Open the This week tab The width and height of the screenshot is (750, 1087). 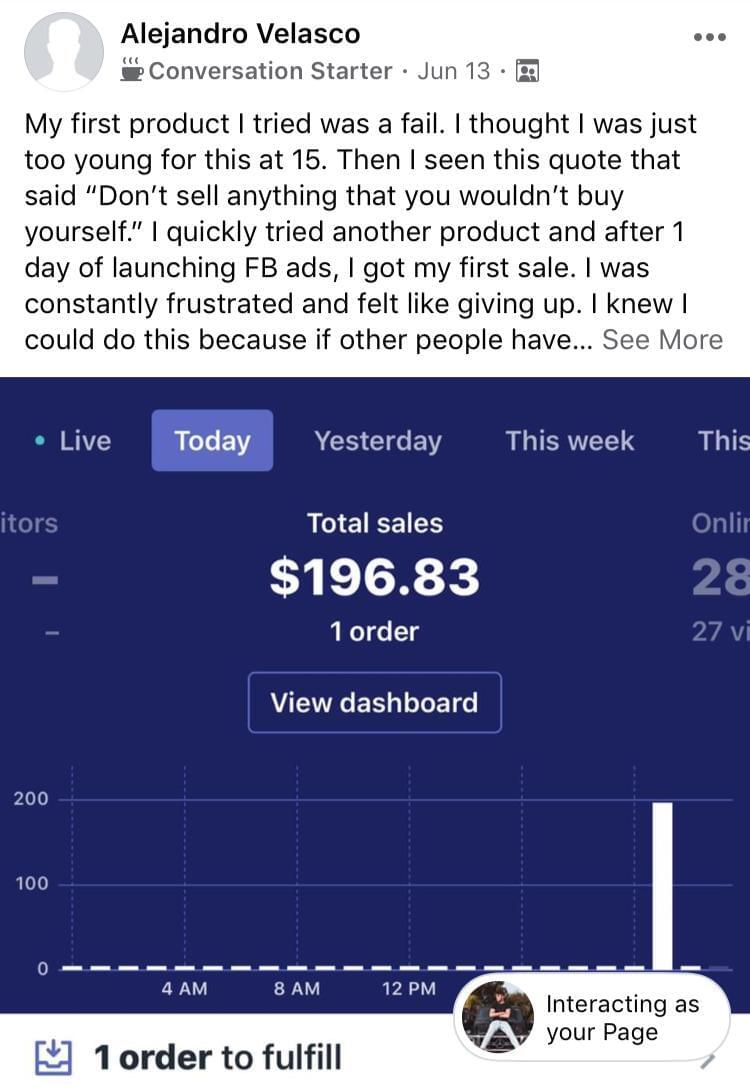569,441
